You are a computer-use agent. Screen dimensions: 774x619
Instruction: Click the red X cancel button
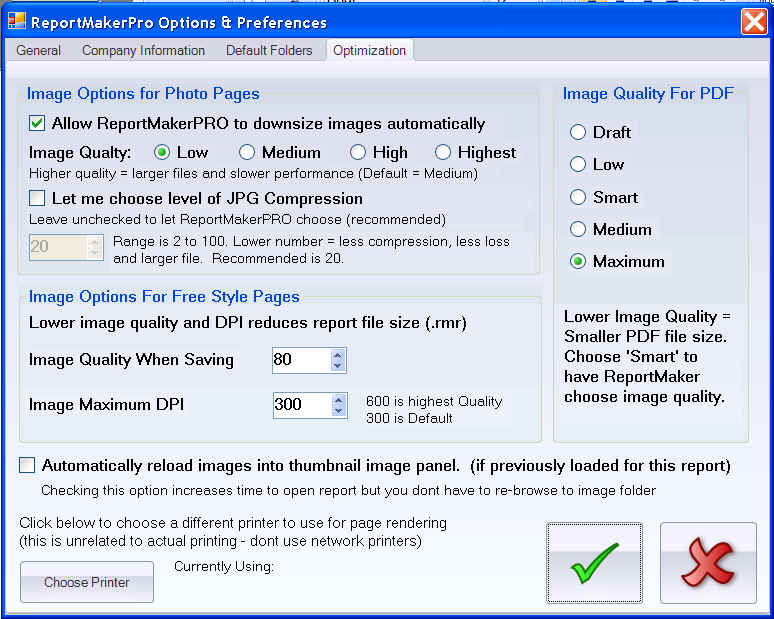pyautogui.click(x=708, y=563)
